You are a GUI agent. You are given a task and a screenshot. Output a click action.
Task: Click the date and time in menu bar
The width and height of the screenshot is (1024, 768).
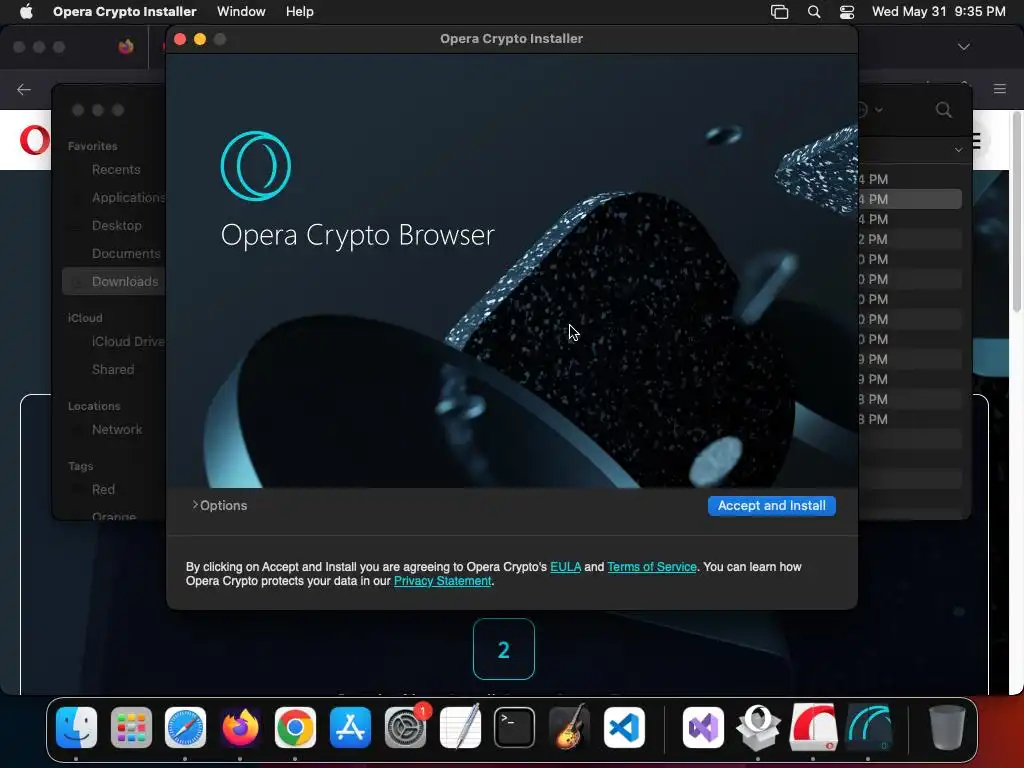(938, 11)
